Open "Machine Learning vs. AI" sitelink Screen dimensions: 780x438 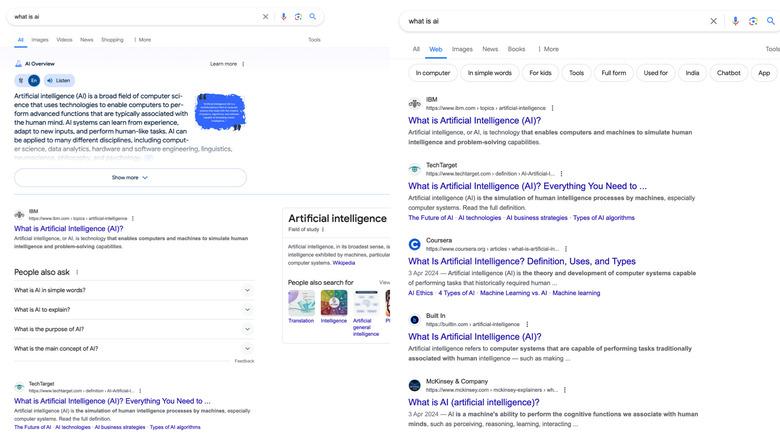(513, 293)
